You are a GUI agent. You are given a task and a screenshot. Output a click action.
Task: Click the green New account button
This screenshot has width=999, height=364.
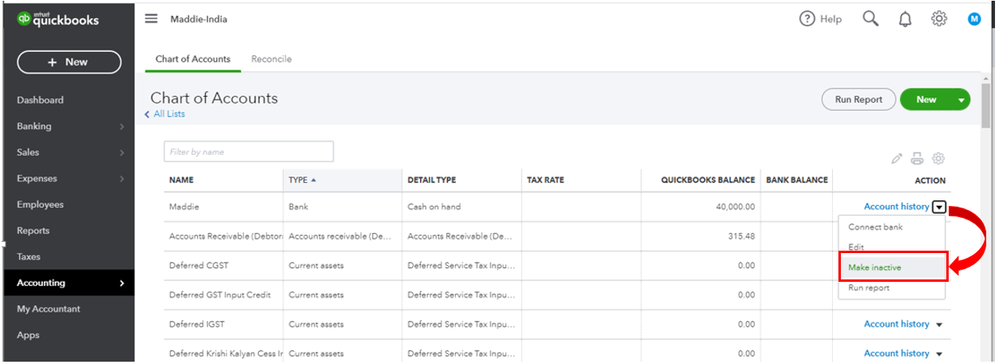click(x=926, y=99)
